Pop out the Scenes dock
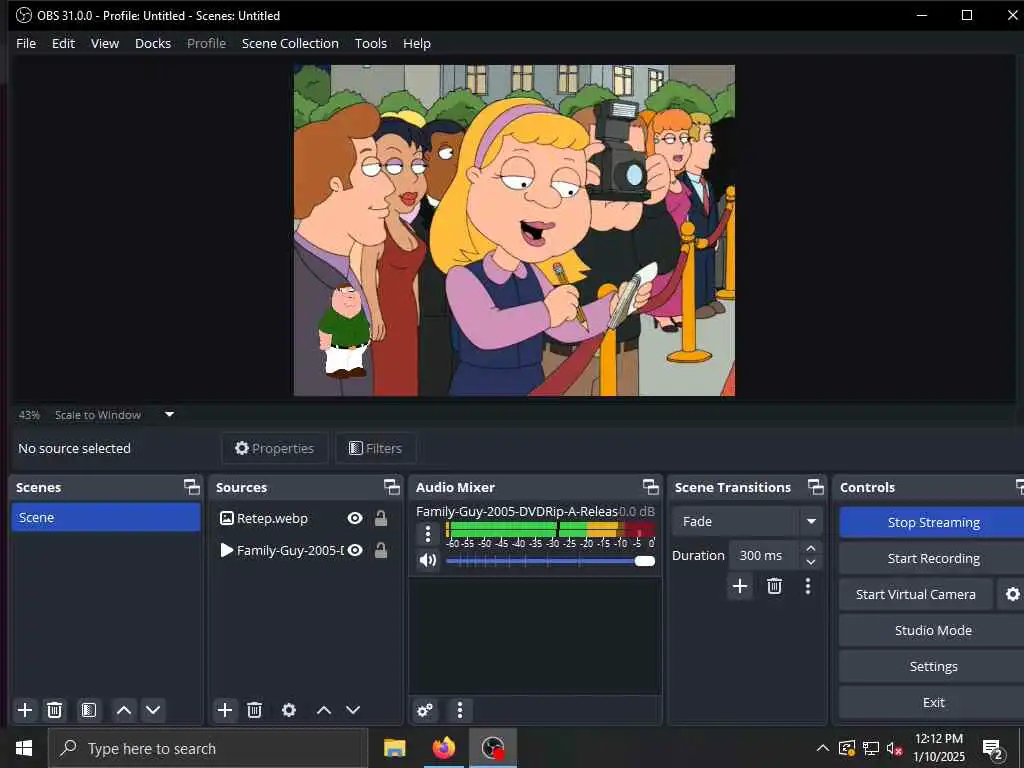Screen dimensions: 1024x768 pos(191,487)
